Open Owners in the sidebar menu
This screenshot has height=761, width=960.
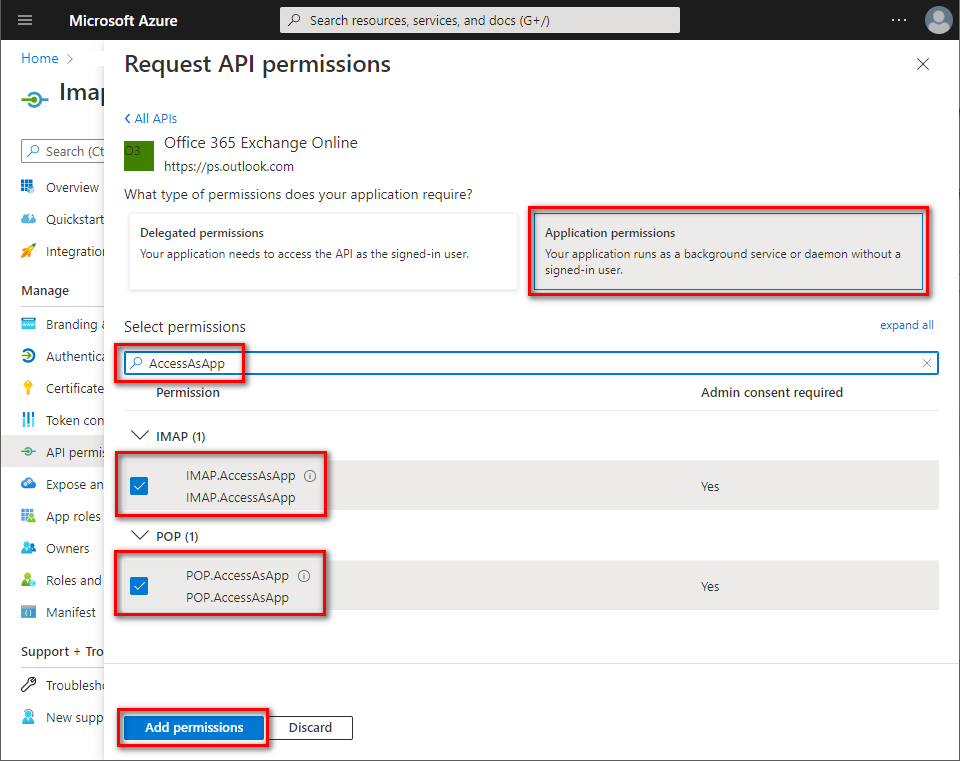pyautogui.click(x=67, y=549)
